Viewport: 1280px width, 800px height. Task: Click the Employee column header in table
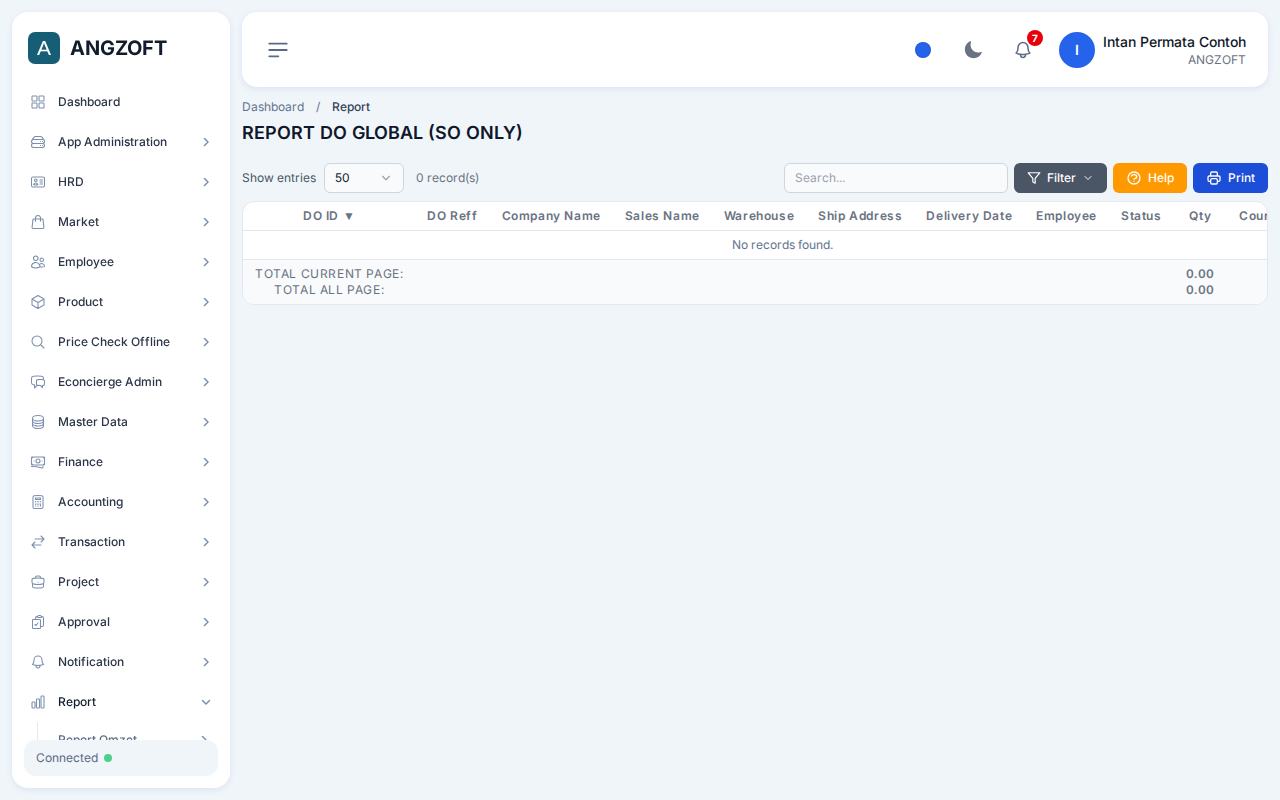click(1066, 216)
